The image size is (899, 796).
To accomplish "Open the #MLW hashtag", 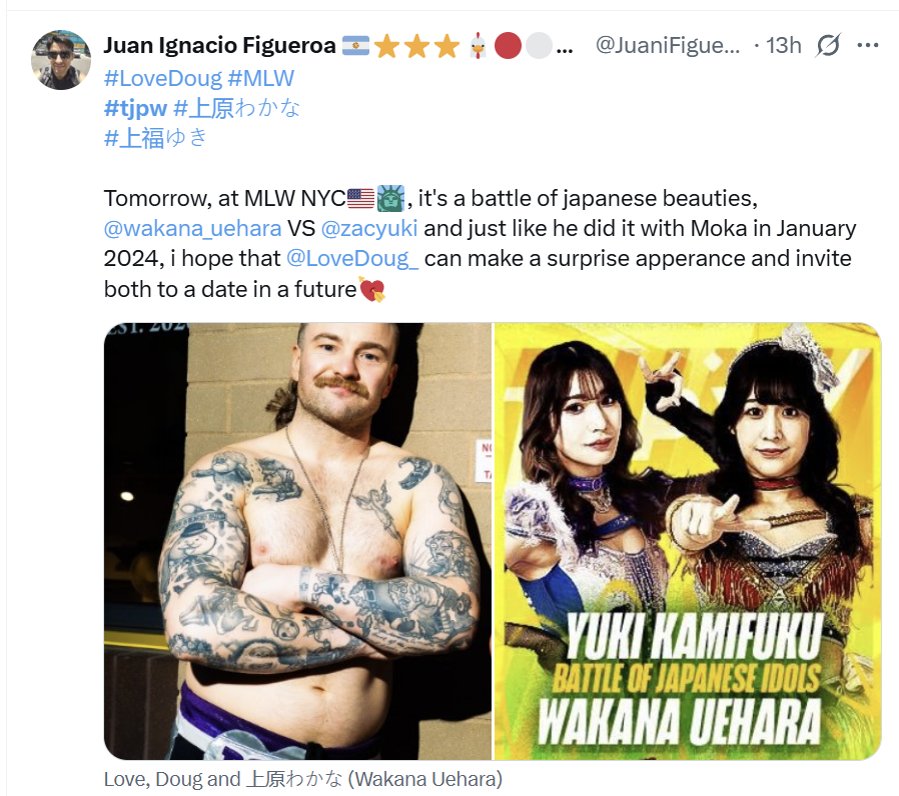I will [261, 78].
